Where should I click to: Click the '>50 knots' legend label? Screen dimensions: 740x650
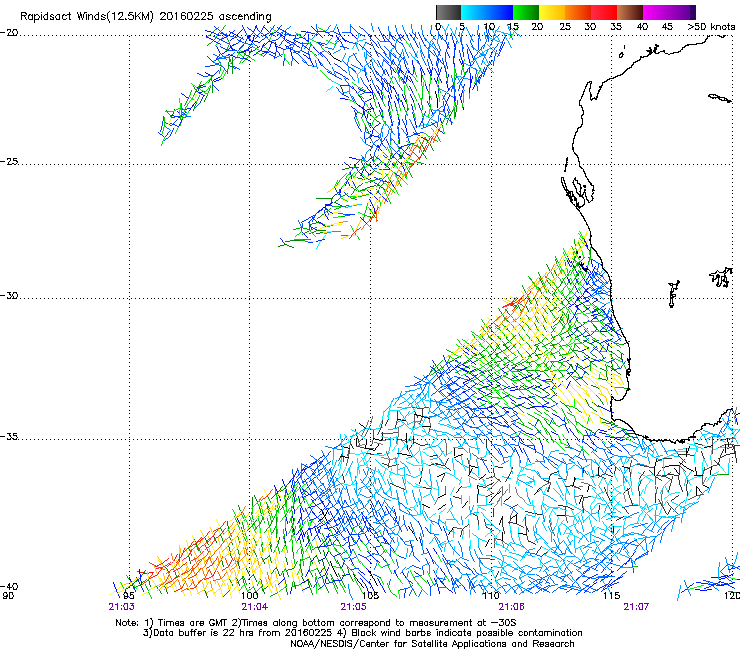point(711,27)
